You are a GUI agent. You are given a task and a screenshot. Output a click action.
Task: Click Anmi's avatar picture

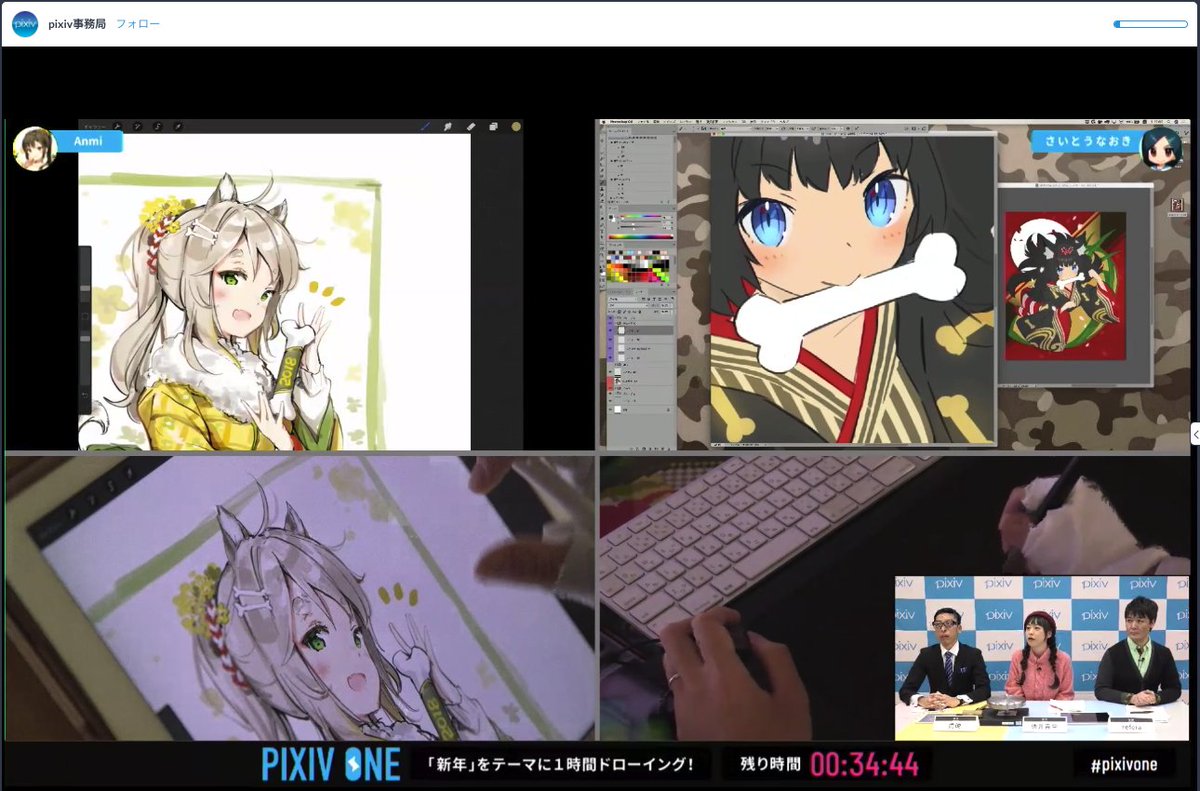click(34, 149)
